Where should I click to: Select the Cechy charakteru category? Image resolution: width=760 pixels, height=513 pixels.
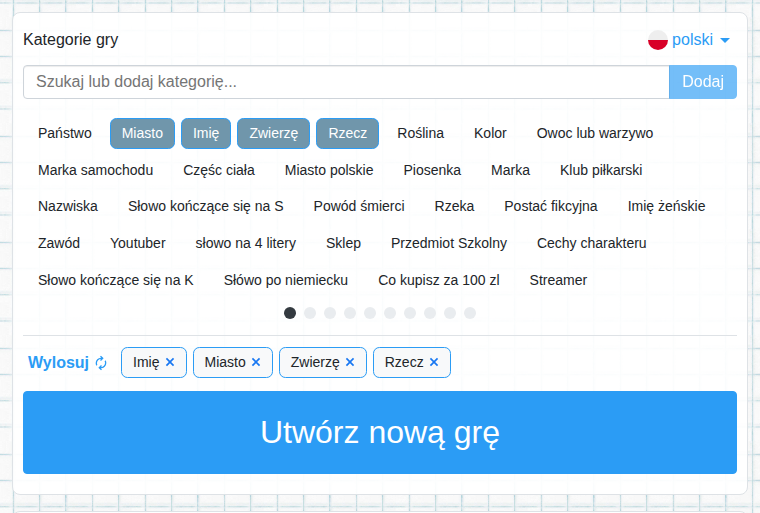(x=591, y=243)
